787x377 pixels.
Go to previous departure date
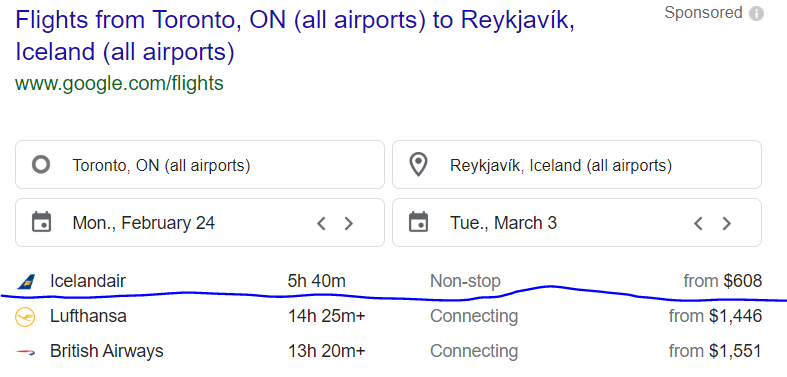(321, 223)
